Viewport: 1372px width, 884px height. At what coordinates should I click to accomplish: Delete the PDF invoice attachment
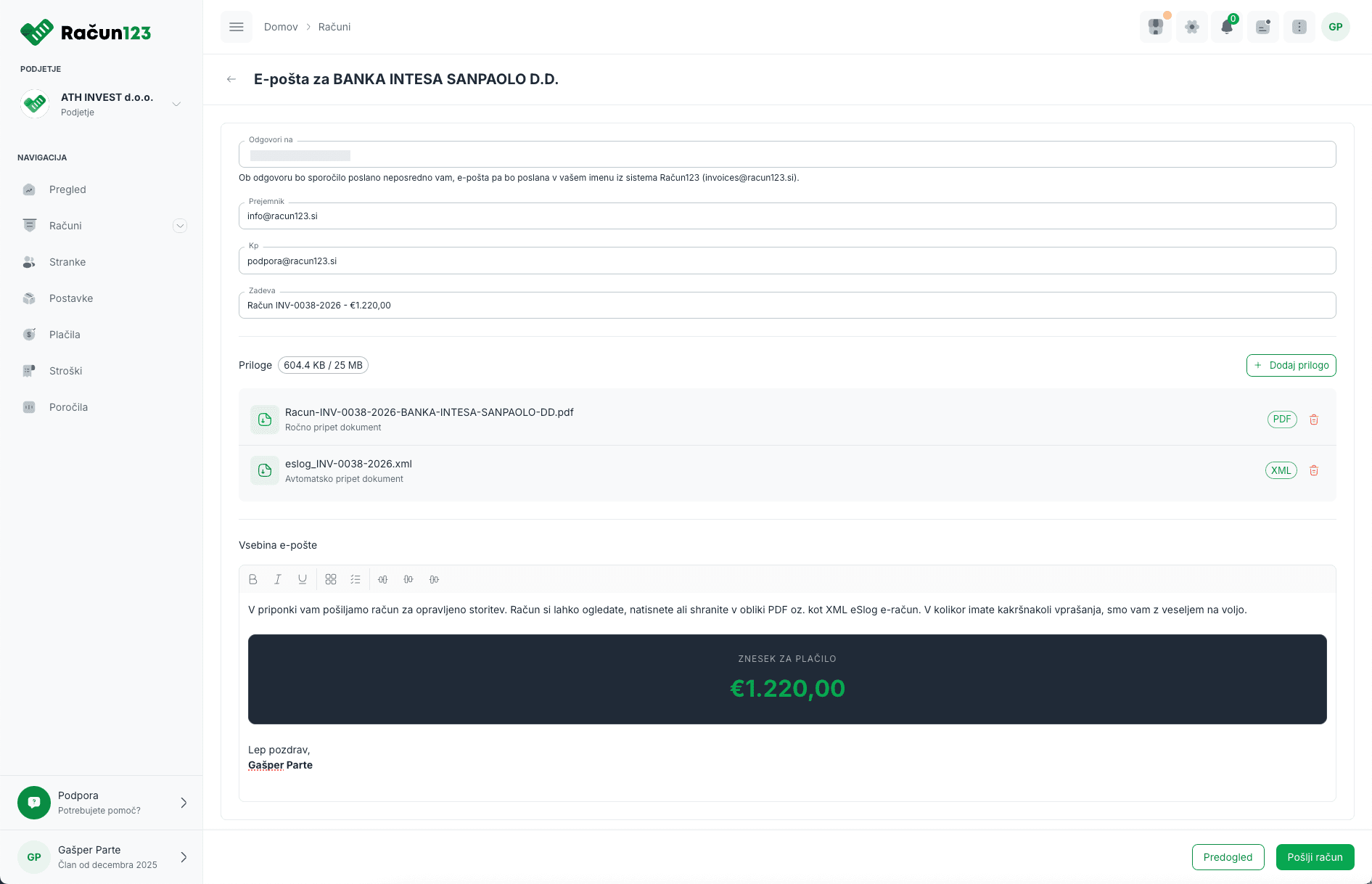click(x=1313, y=420)
